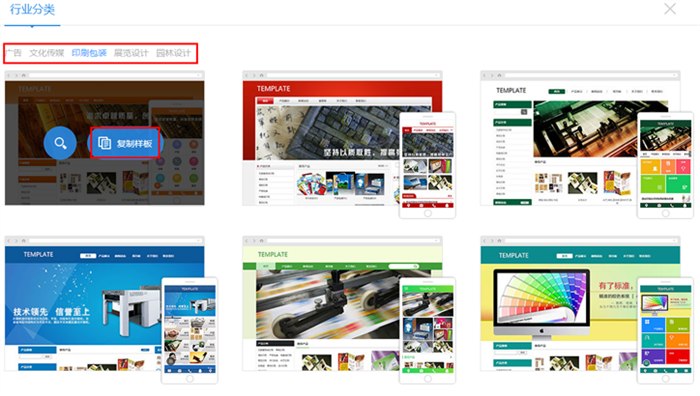This screenshot has width=700, height=396.
Task: Click the magnifier preview icon on orange template
Action: (x=60, y=143)
